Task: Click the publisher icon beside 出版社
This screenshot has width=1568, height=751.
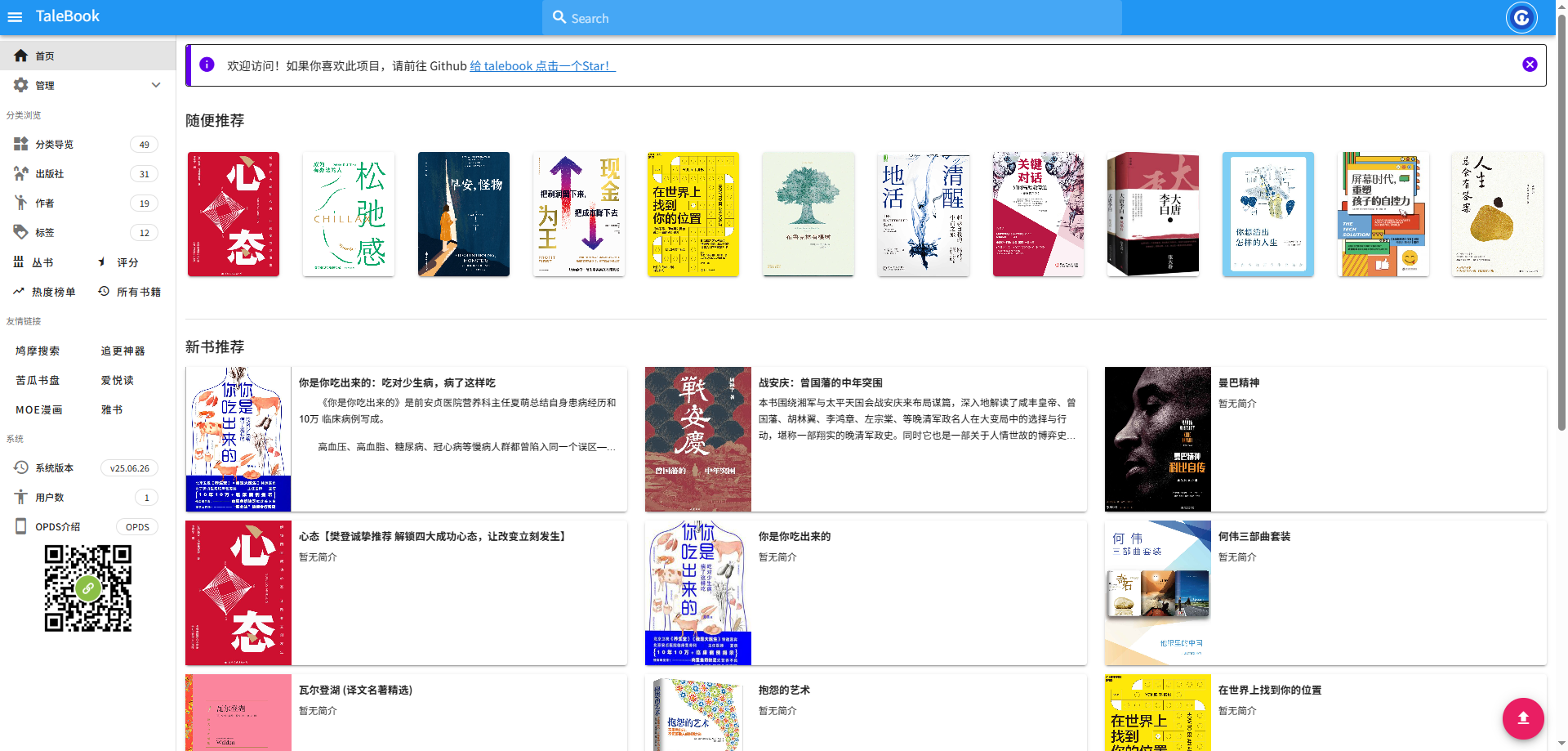Action: click(20, 173)
